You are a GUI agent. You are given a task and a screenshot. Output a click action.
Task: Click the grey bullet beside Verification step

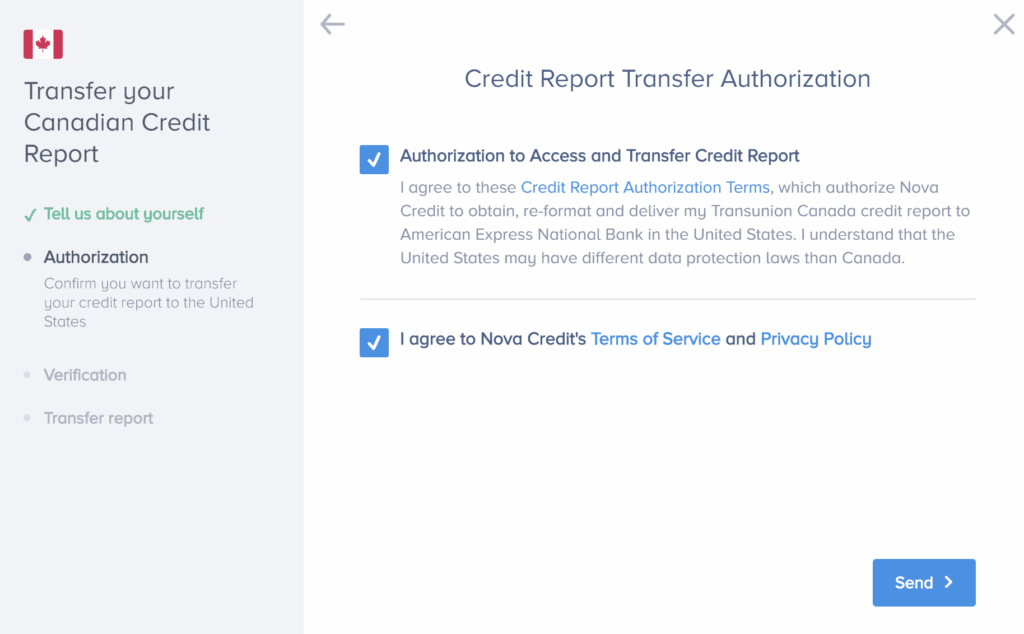tap(28, 375)
